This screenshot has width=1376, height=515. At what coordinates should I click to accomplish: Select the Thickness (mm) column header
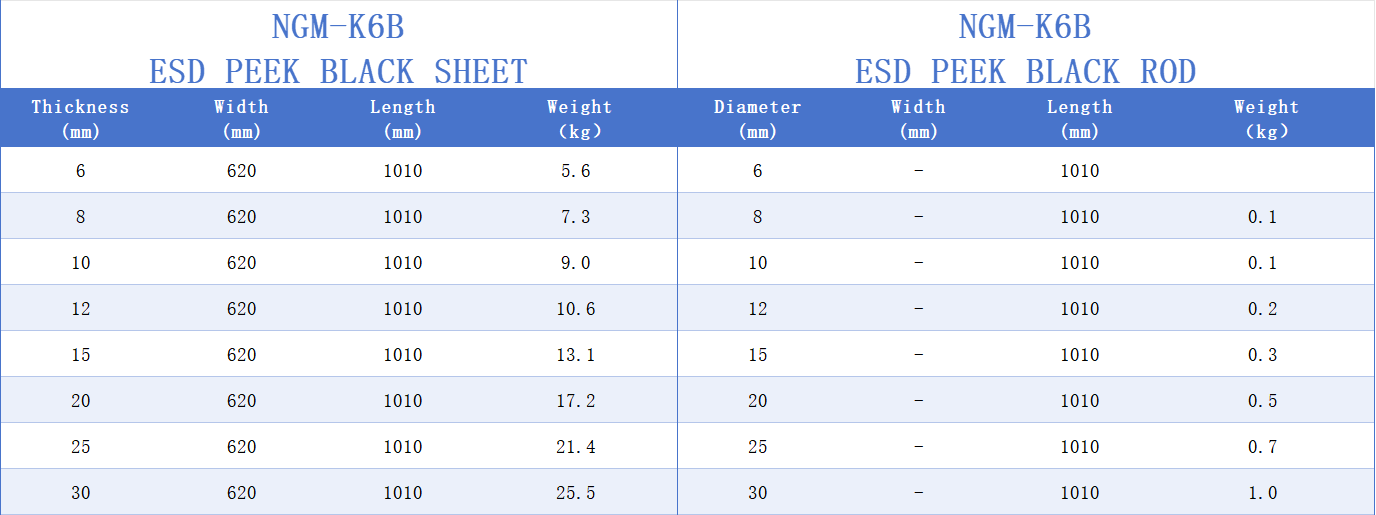click(x=80, y=118)
